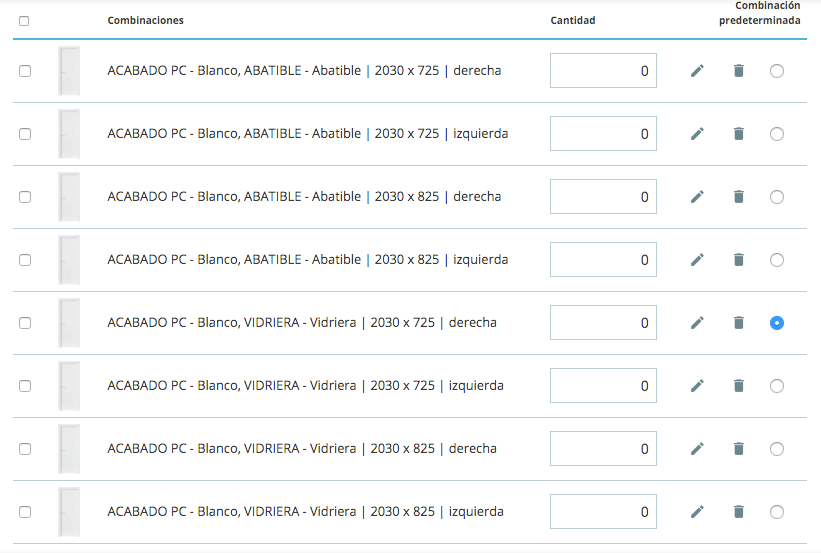The height and width of the screenshot is (553, 821).
Task: Edit the Abatible 2030 x 825 derecha combination
Action: (x=697, y=196)
